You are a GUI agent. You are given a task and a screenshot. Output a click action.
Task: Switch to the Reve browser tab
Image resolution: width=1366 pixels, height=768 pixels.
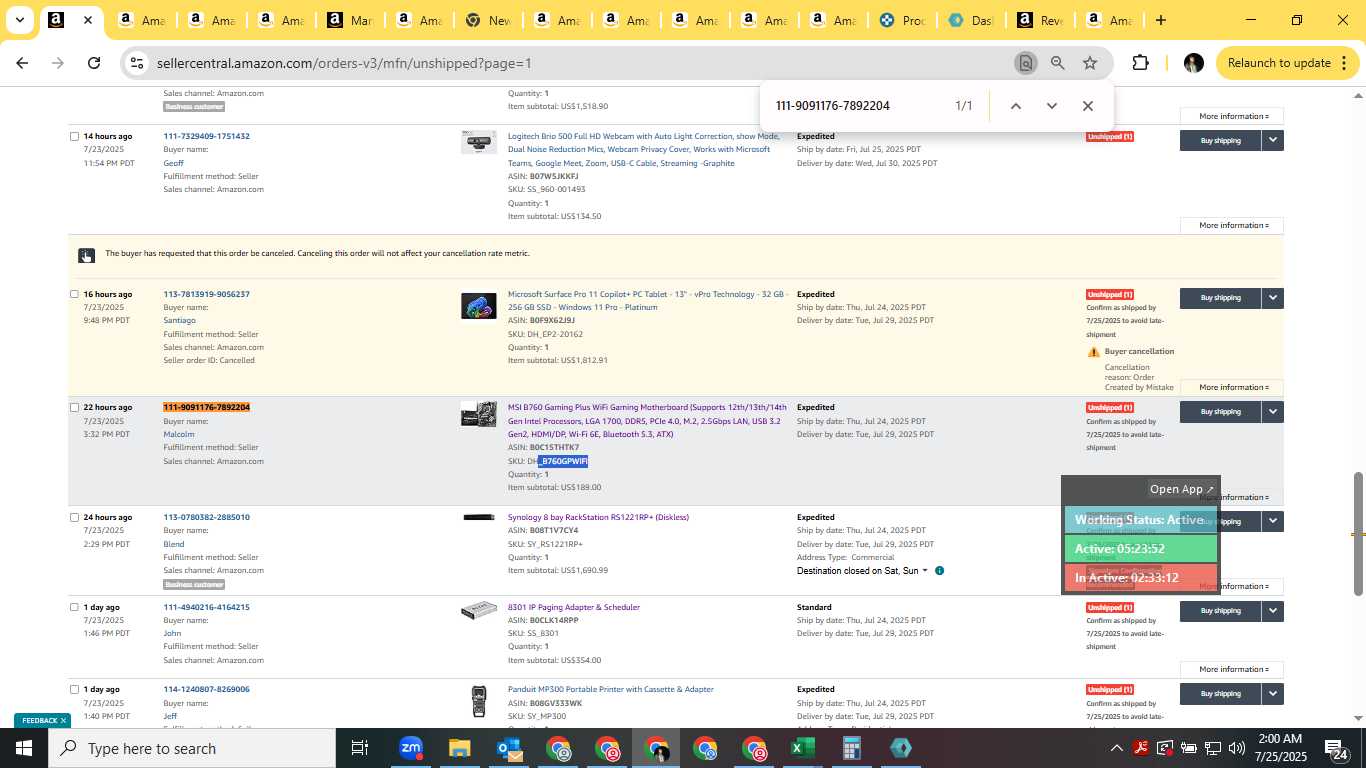[1038, 20]
